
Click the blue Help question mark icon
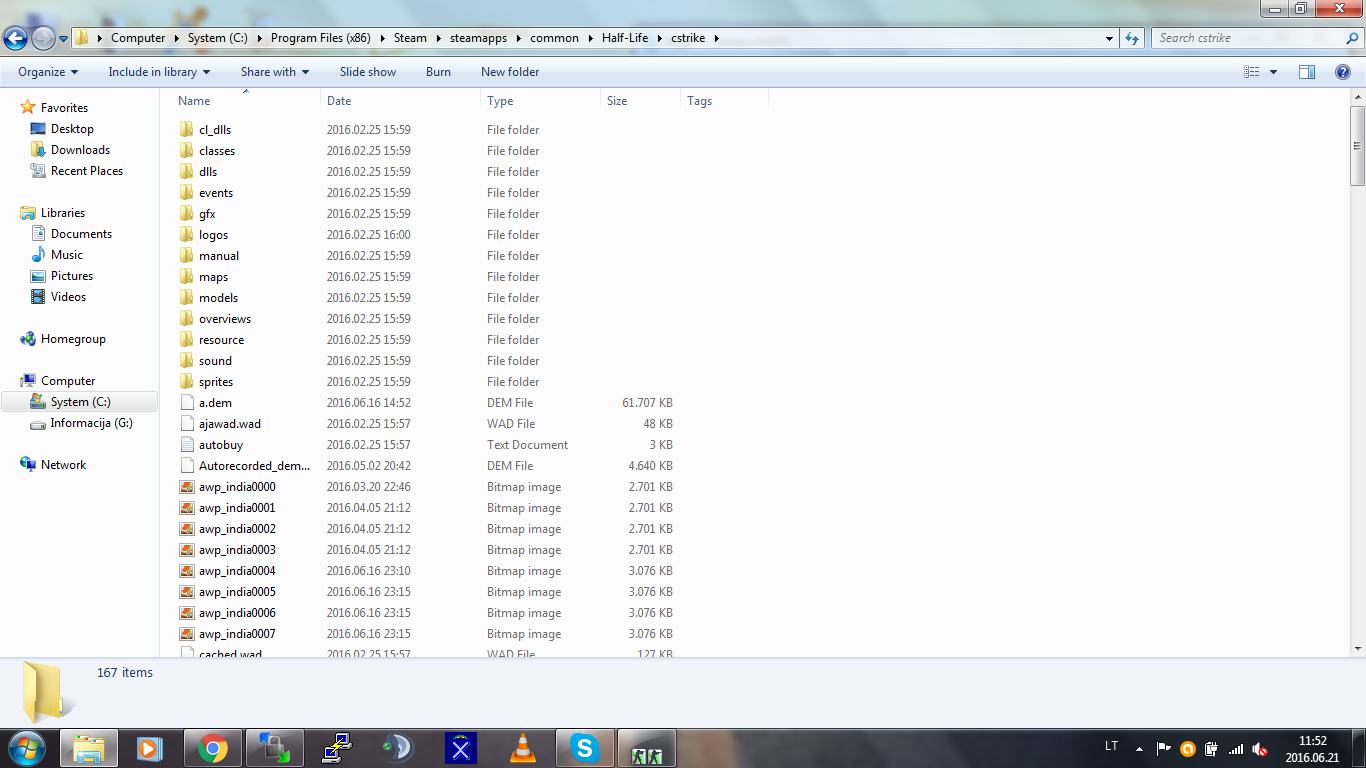pos(1343,72)
